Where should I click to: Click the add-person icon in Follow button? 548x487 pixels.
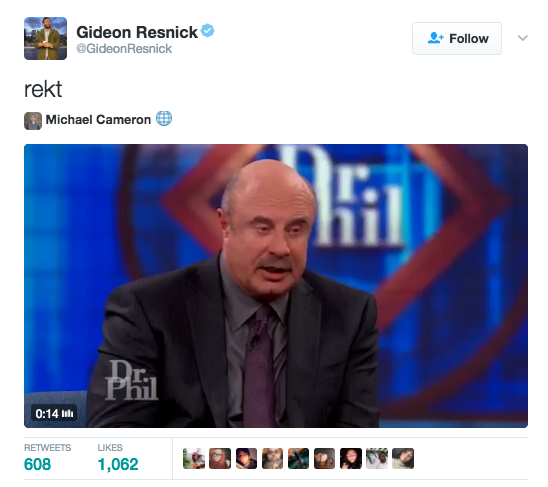click(435, 38)
